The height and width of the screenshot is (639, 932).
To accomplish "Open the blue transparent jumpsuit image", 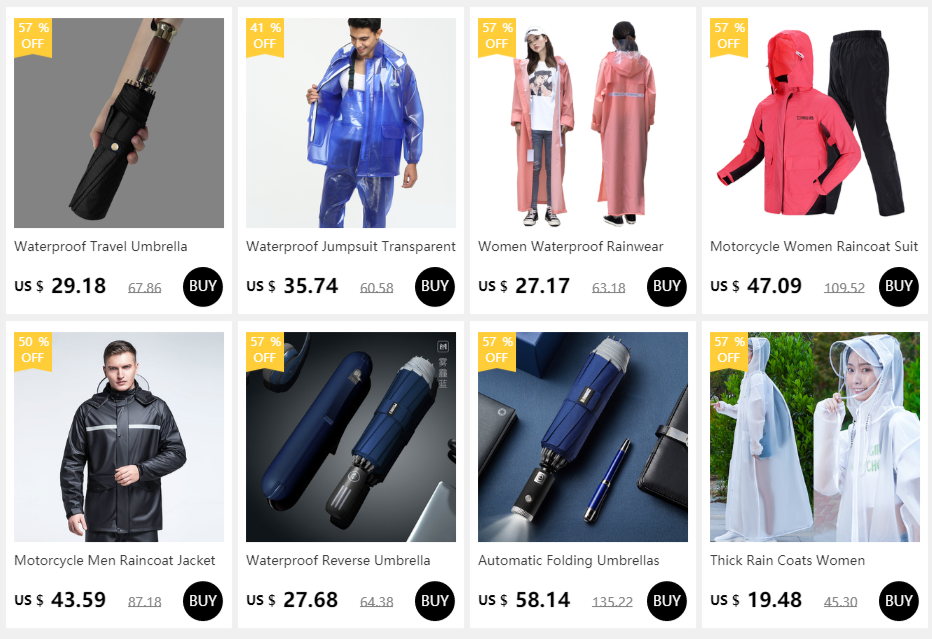I will click(x=351, y=122).
